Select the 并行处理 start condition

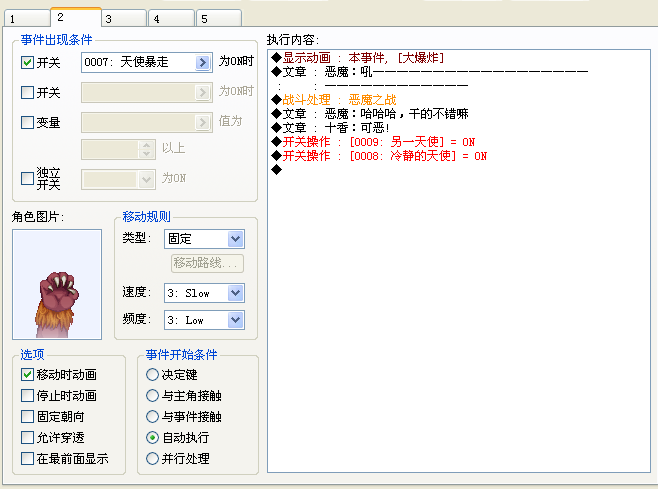pos(152,458)
